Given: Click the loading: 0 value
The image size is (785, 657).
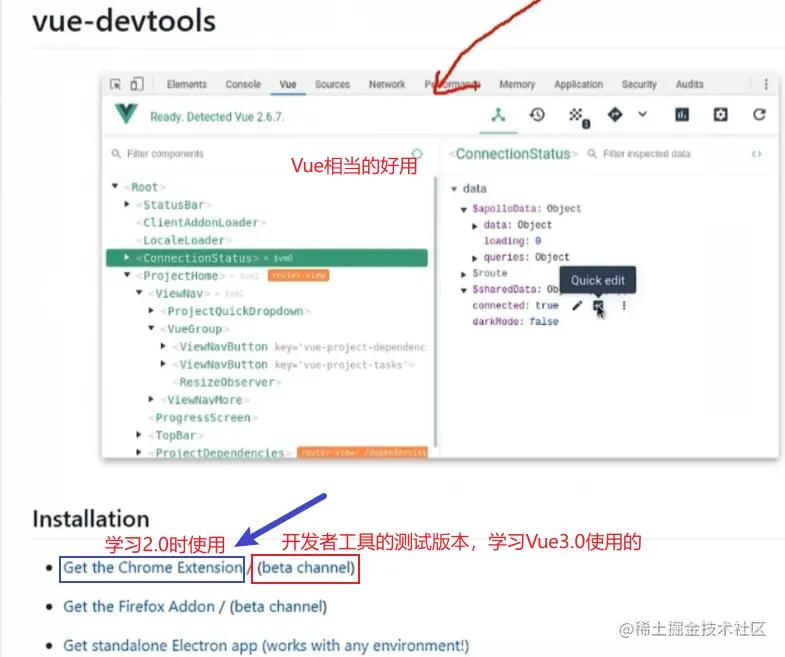Looking at the screenshot, I should coord(538,241).
